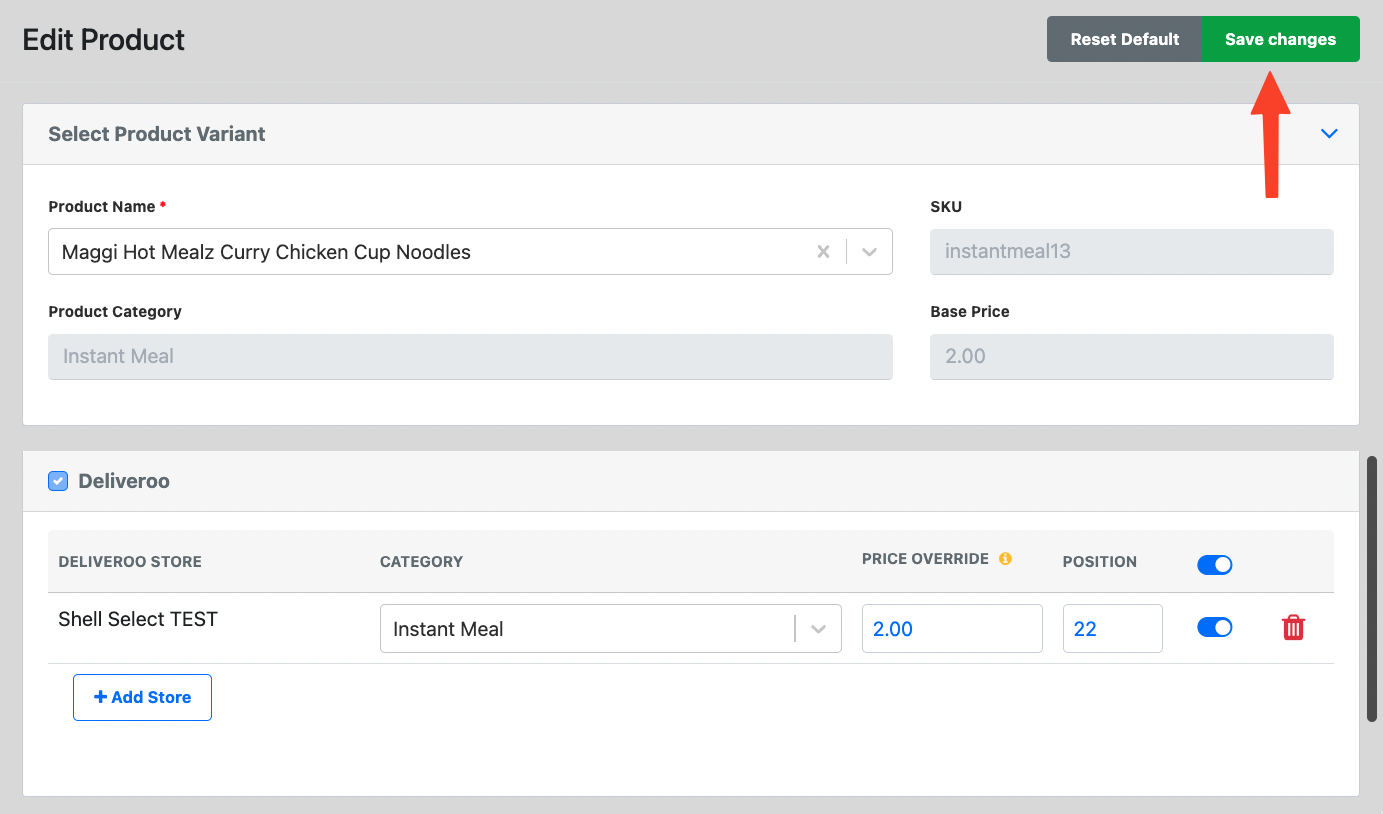1383x814 pixels.
Task: Click the DELIVEROO STORE column header
Action: [130, 562]
